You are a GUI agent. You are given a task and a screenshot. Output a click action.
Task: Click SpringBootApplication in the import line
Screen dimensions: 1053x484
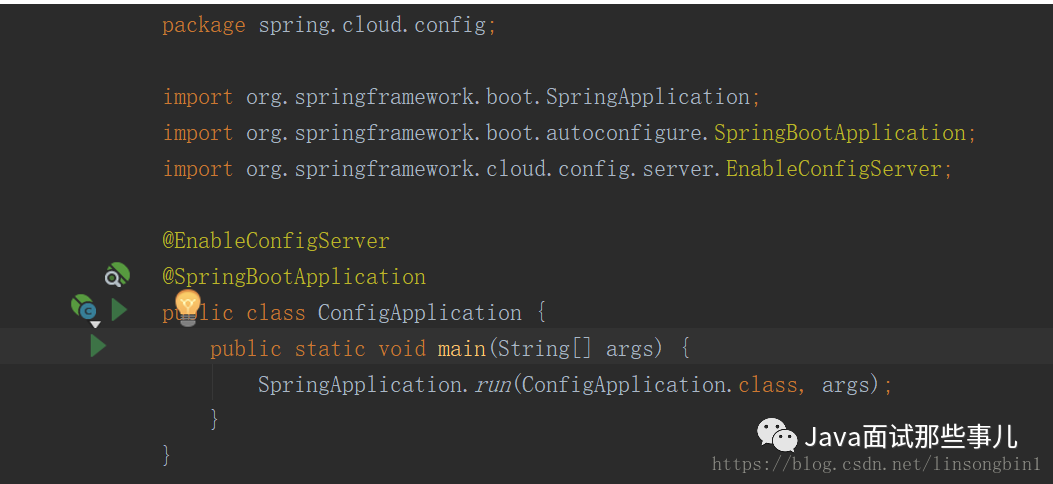(839, 133)
